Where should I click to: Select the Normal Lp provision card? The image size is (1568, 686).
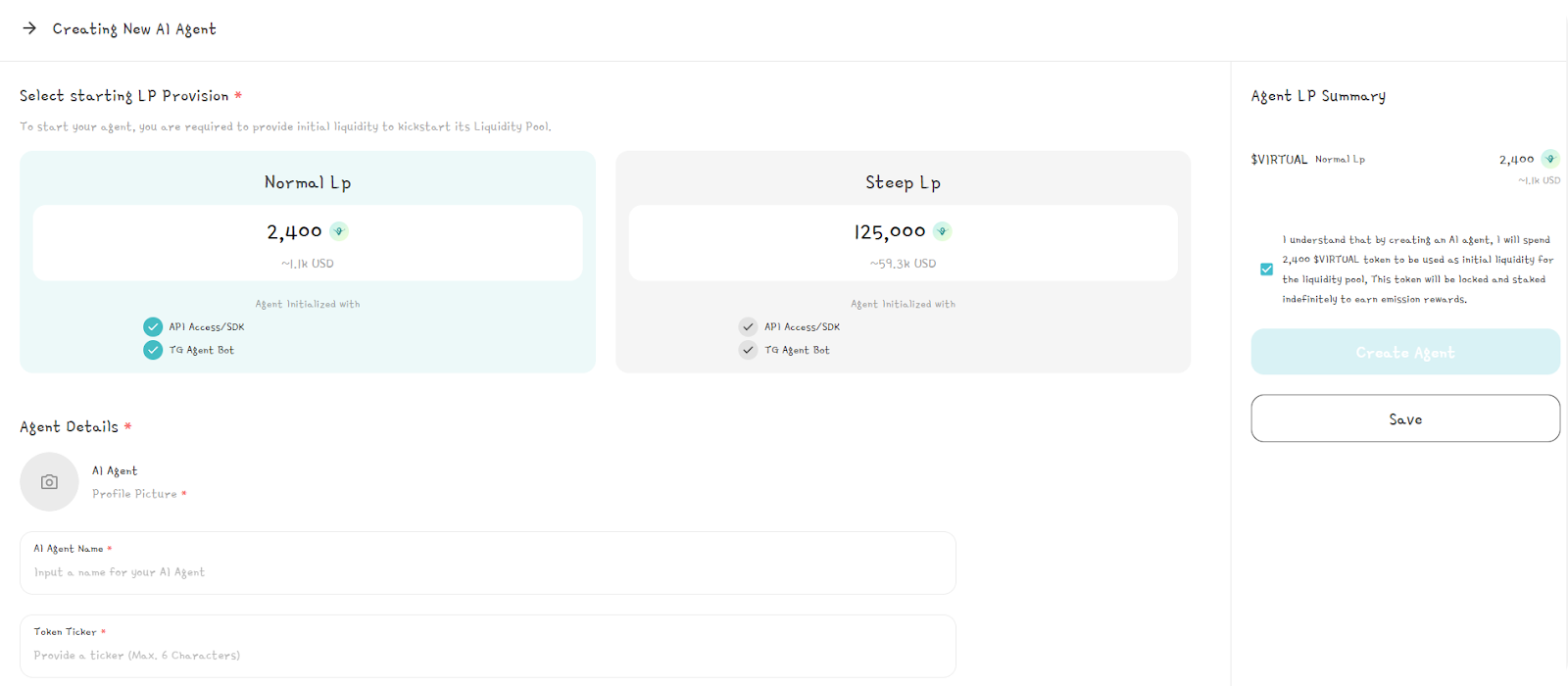(308, 262)
